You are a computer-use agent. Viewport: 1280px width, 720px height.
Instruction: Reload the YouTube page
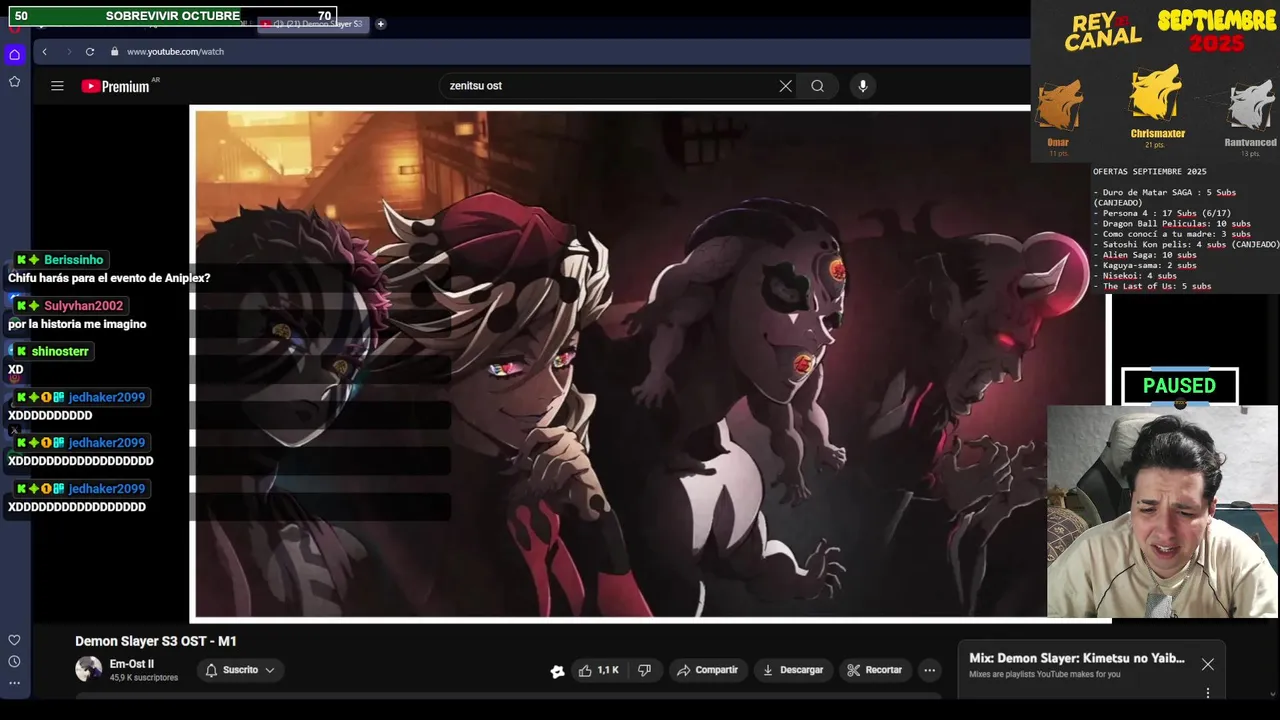tap(90, 51)
